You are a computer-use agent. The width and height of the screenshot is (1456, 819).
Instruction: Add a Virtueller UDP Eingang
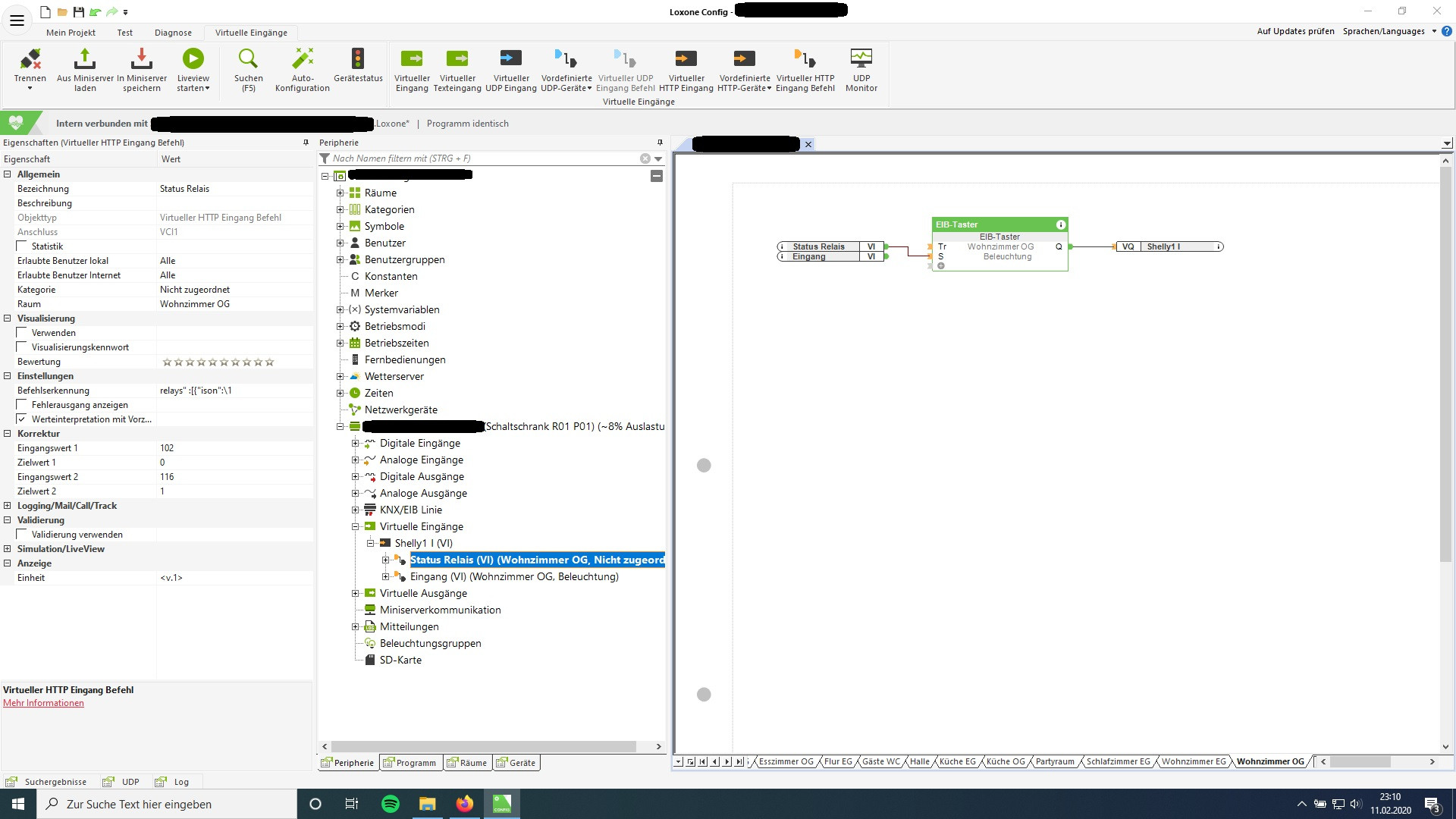click(510, 59)
